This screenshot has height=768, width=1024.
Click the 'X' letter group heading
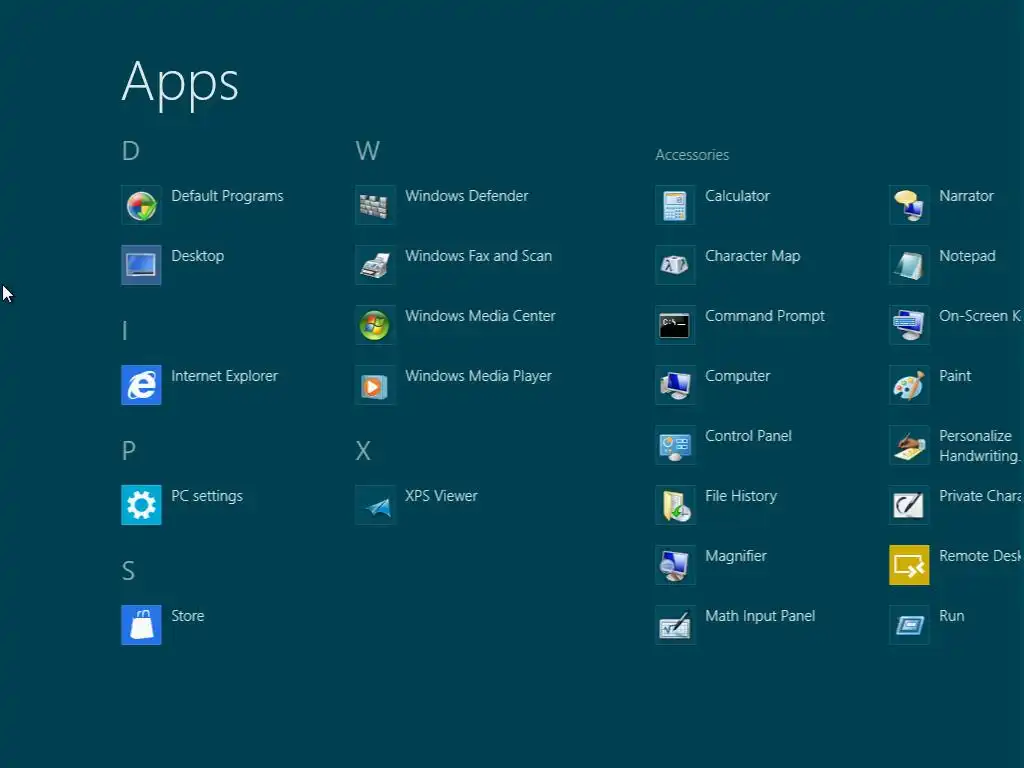363,451
